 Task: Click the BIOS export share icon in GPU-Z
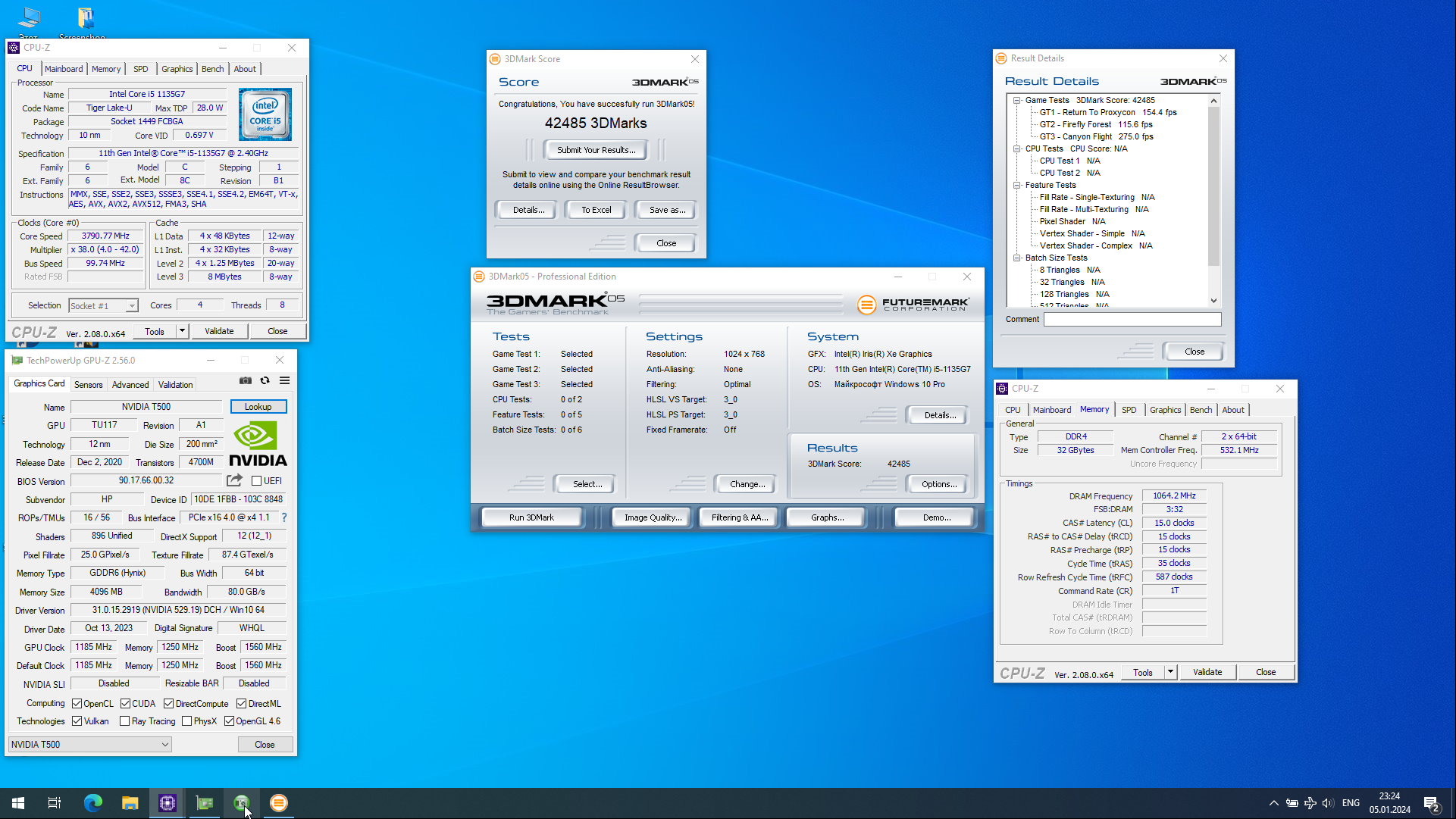click(x=234, y=480)
